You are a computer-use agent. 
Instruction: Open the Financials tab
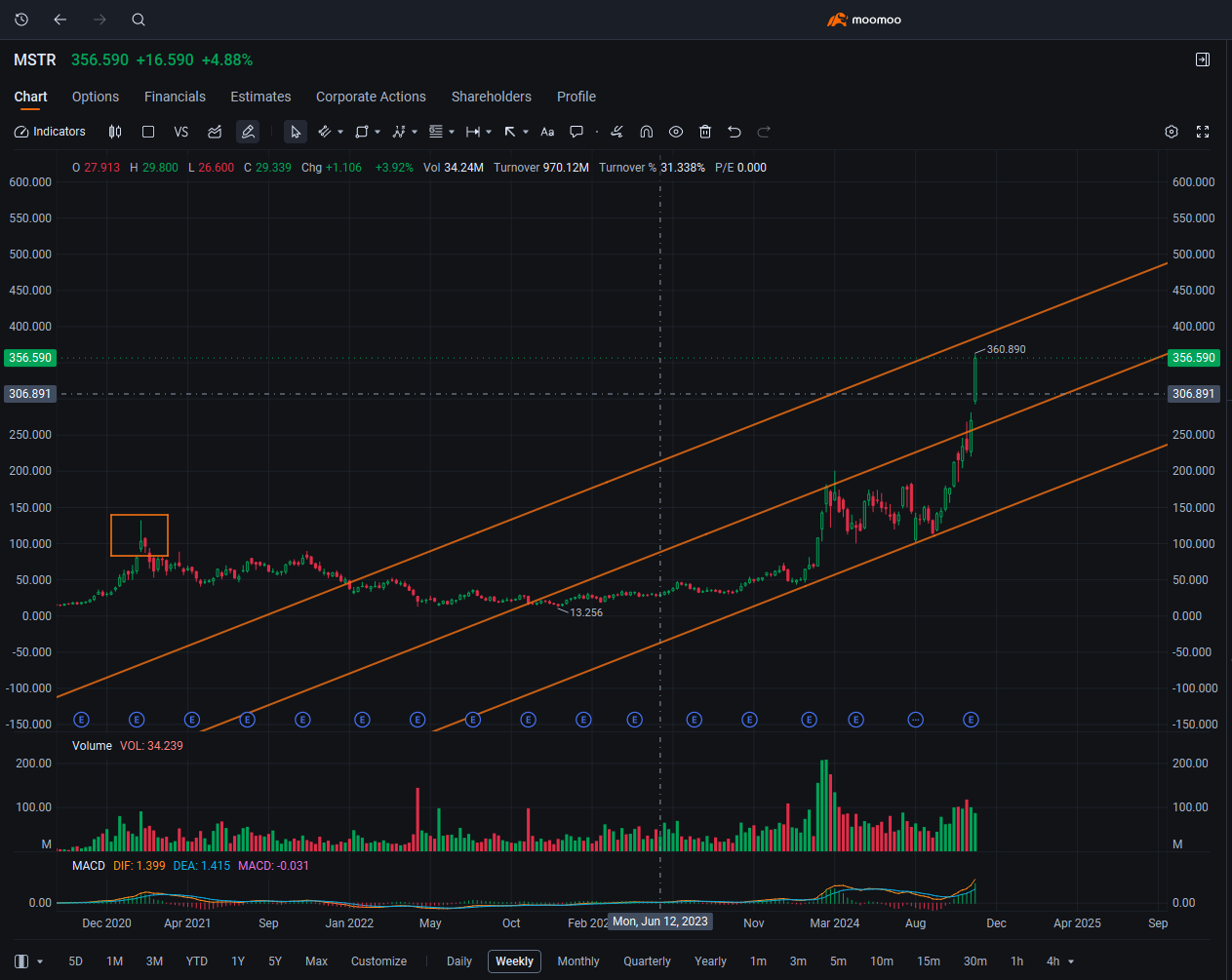[x=175, y=97]
